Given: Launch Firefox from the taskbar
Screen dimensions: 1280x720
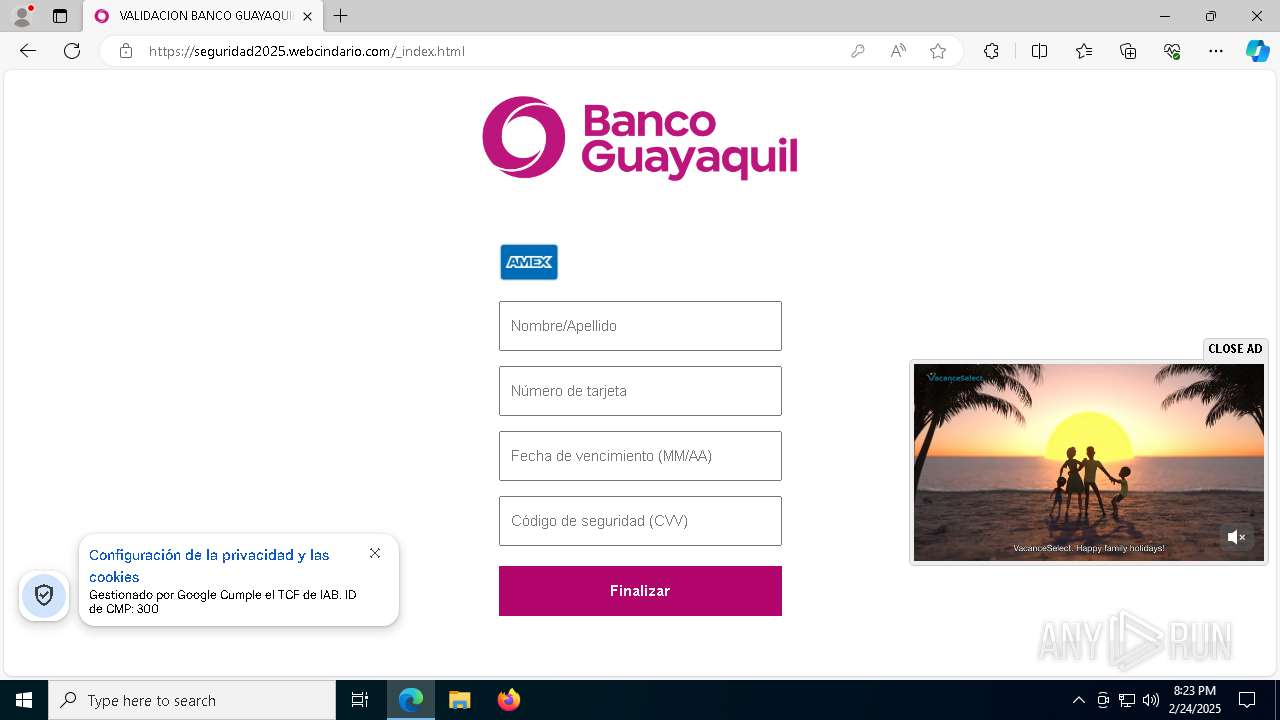Looking at the screenshot, I should [508, 700].
